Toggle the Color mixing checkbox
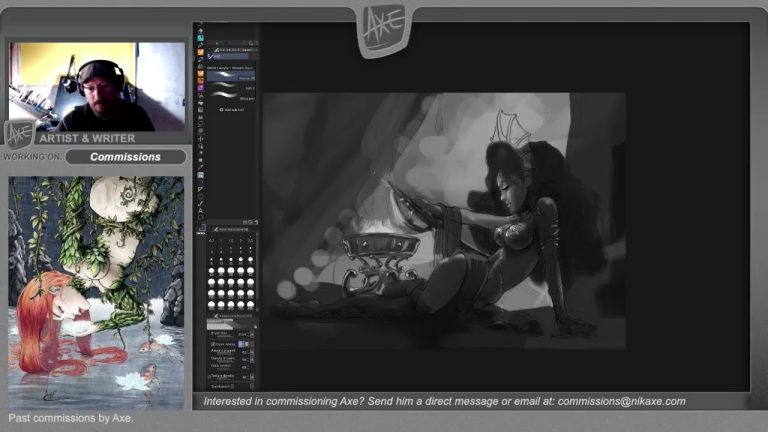 click(x=213, y=343)
